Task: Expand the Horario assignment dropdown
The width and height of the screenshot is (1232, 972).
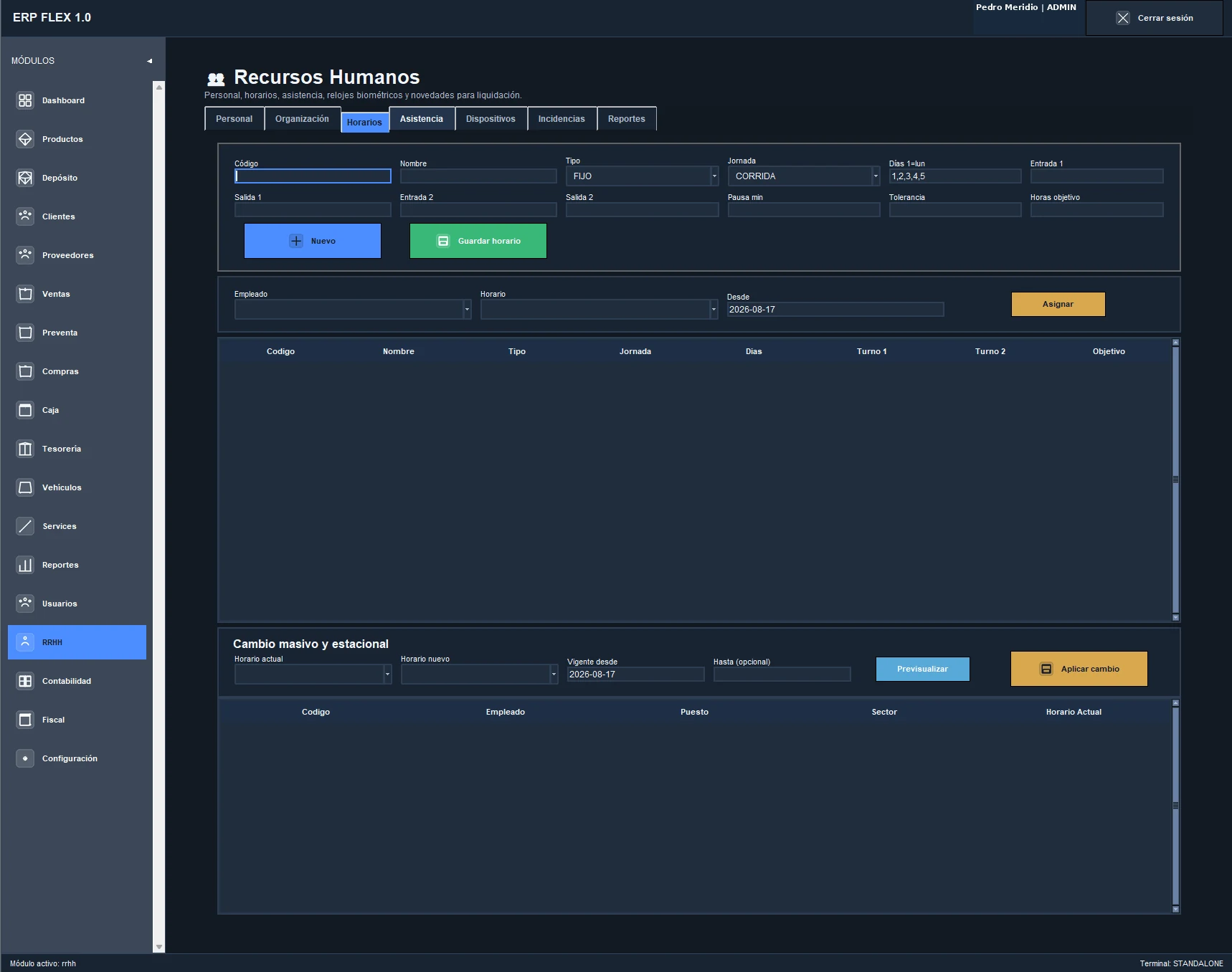Action: tap(599, 310)
